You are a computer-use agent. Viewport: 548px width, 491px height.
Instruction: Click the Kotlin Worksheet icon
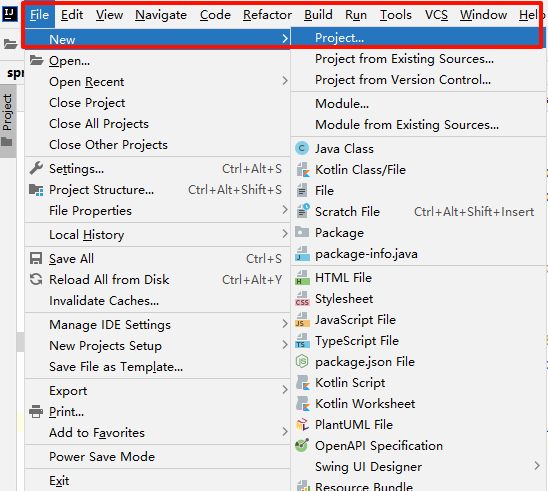[x=303, y=404]
